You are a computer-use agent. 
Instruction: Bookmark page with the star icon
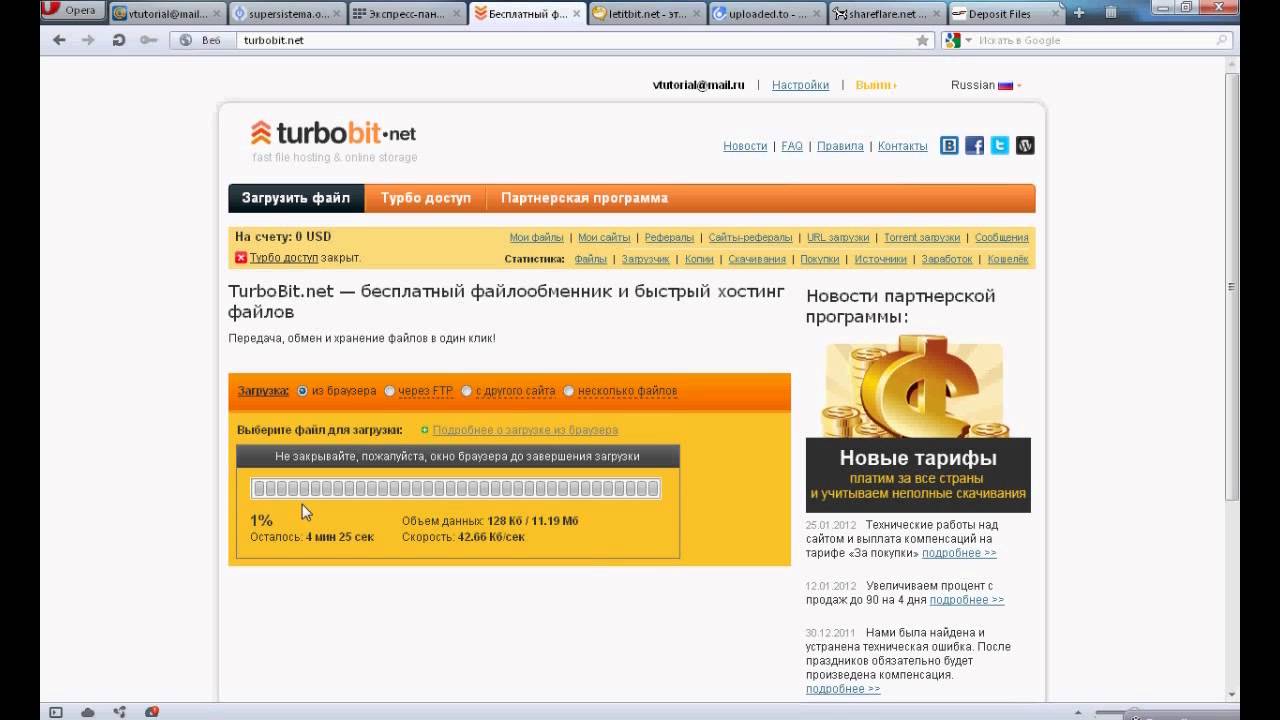tap(923, 40)
